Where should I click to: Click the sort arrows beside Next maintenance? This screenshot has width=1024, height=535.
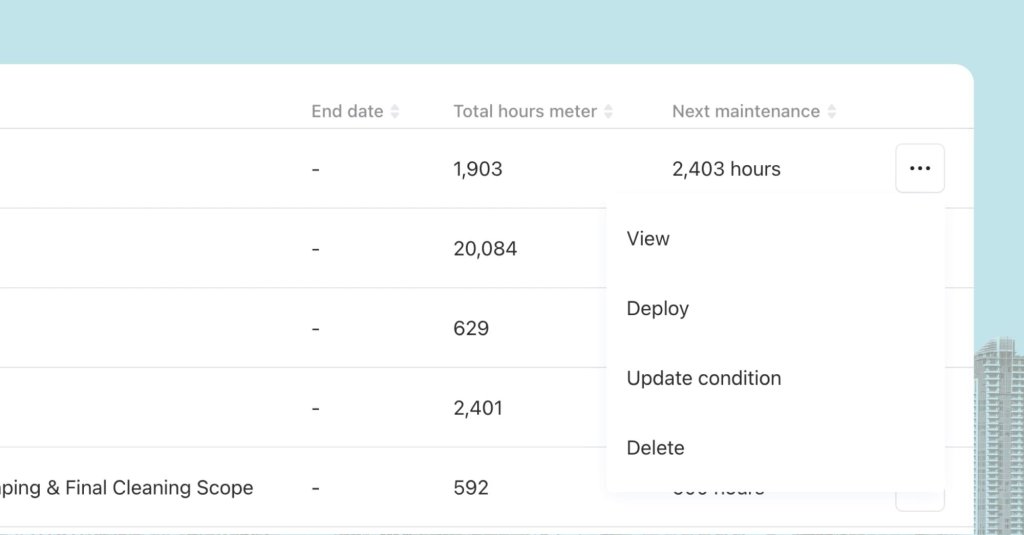[x=831, y=112]
